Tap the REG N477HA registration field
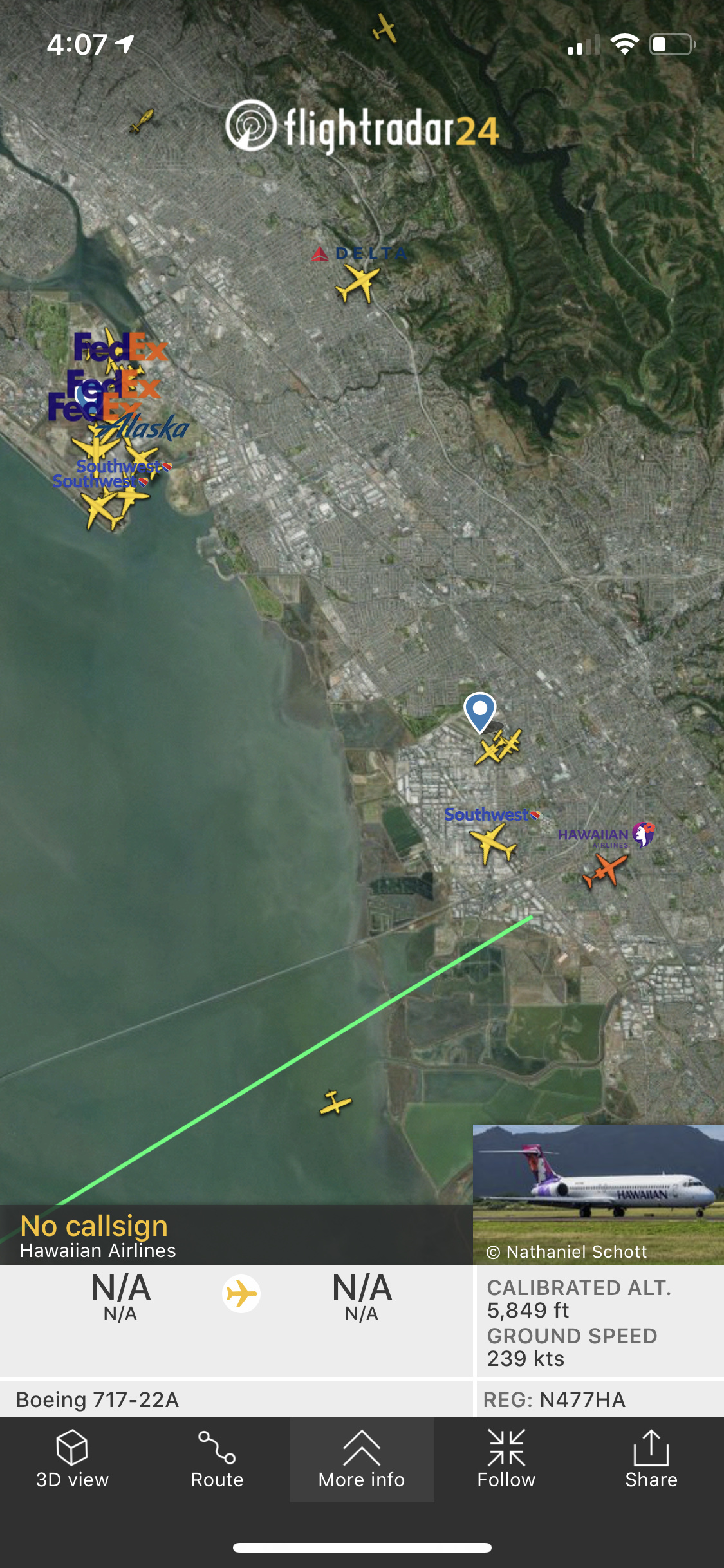The height and width of the screenshot is (1568, 724). point(554,1399)
